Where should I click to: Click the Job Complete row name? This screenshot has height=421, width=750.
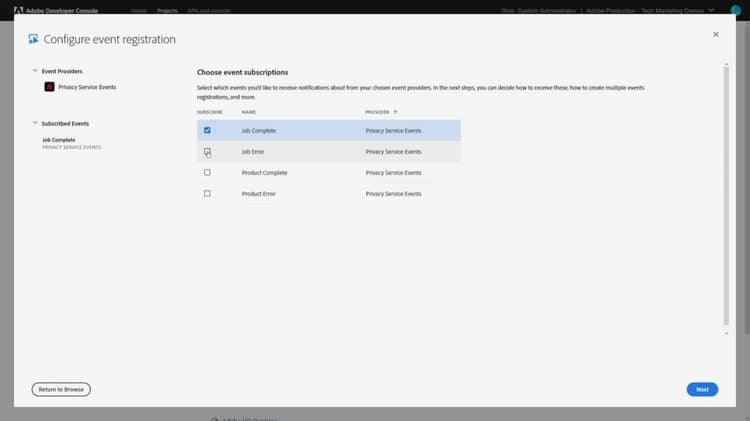(259, 131)
